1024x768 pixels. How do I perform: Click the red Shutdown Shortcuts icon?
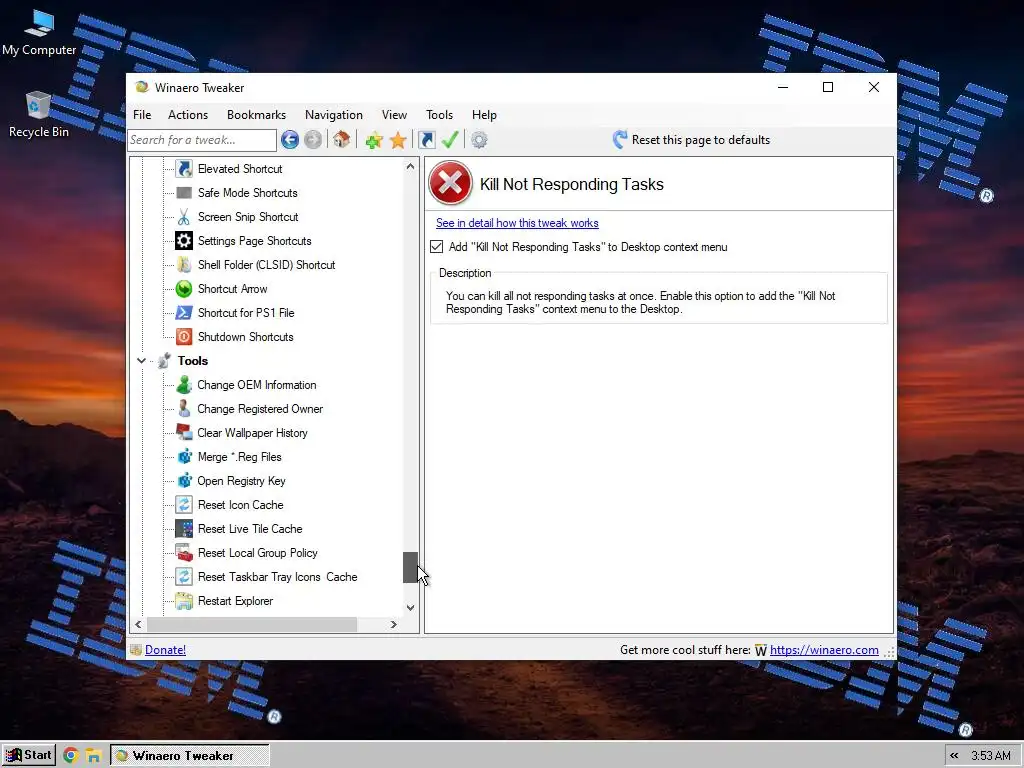point(184,337)
